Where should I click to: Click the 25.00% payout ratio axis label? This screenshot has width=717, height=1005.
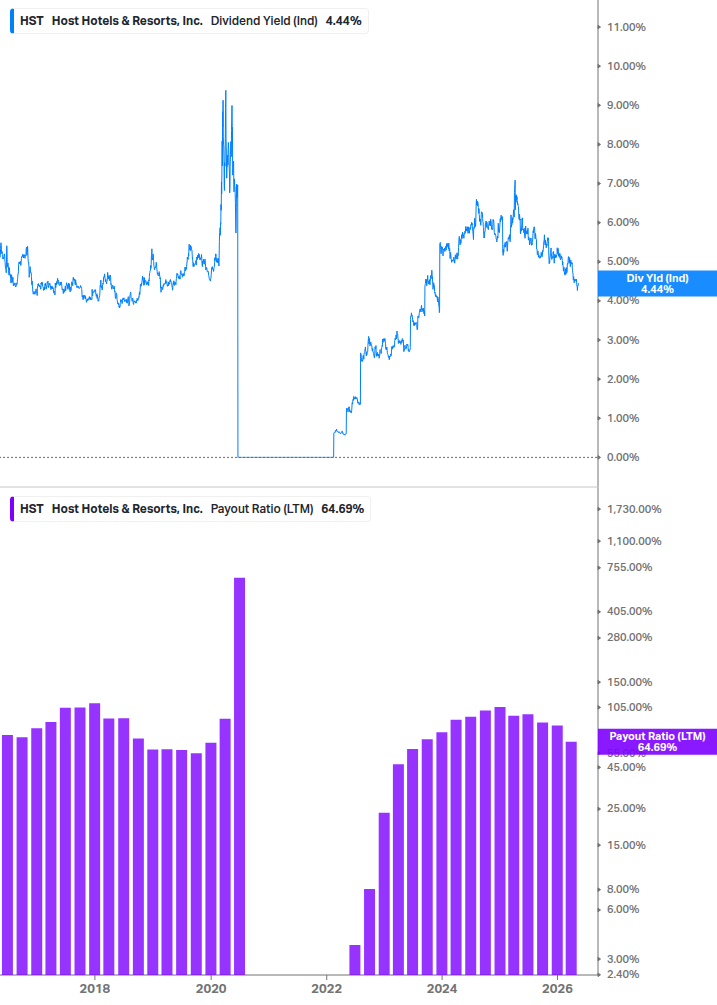(626, 808)
